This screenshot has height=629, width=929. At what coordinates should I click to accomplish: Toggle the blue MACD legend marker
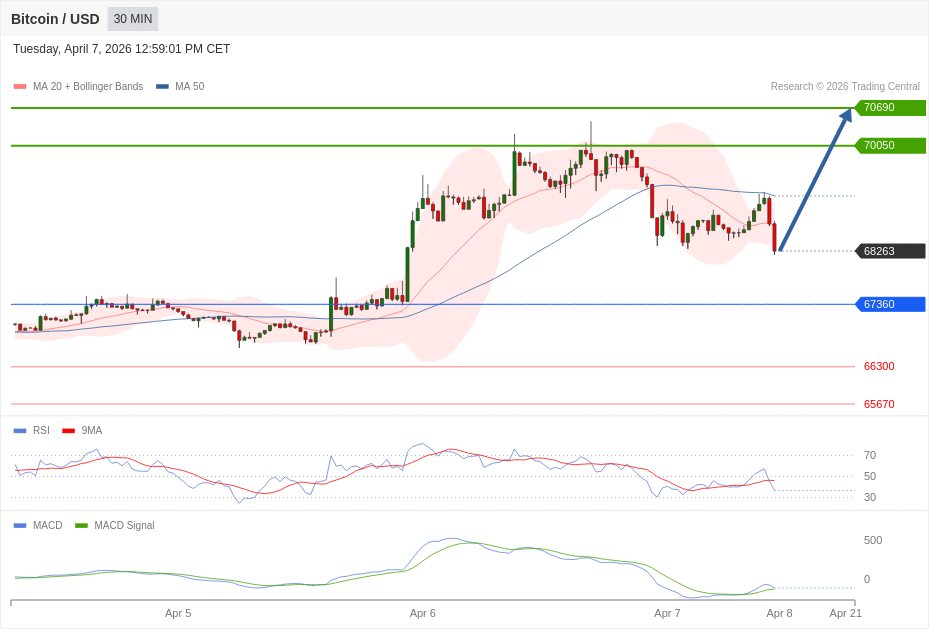pyautogui.click(x=20, y=526)
